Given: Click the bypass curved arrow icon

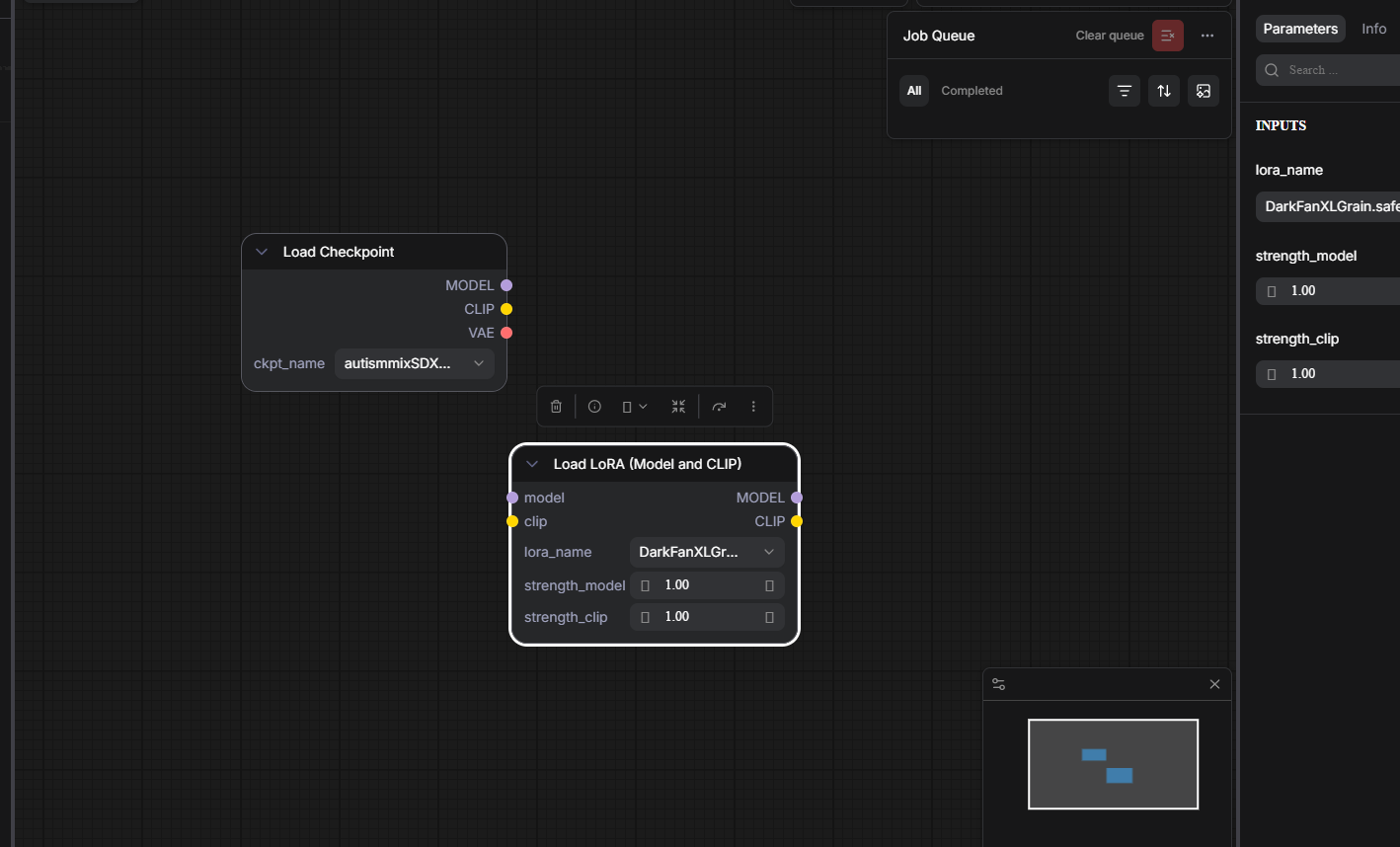Looking at the screenshot, I should (x=719, y=407).
